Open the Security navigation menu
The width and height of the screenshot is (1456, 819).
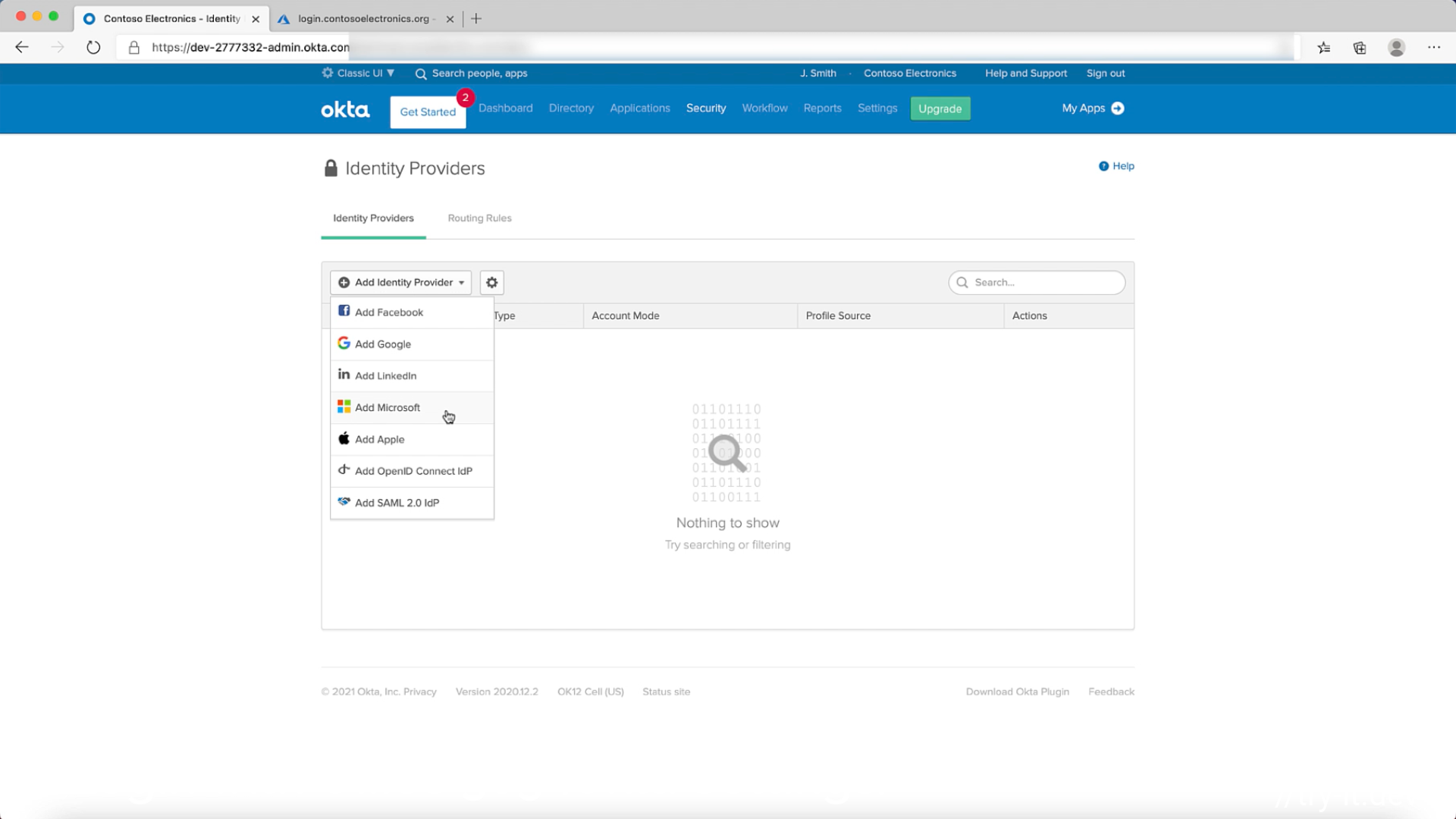click(705, 108)
